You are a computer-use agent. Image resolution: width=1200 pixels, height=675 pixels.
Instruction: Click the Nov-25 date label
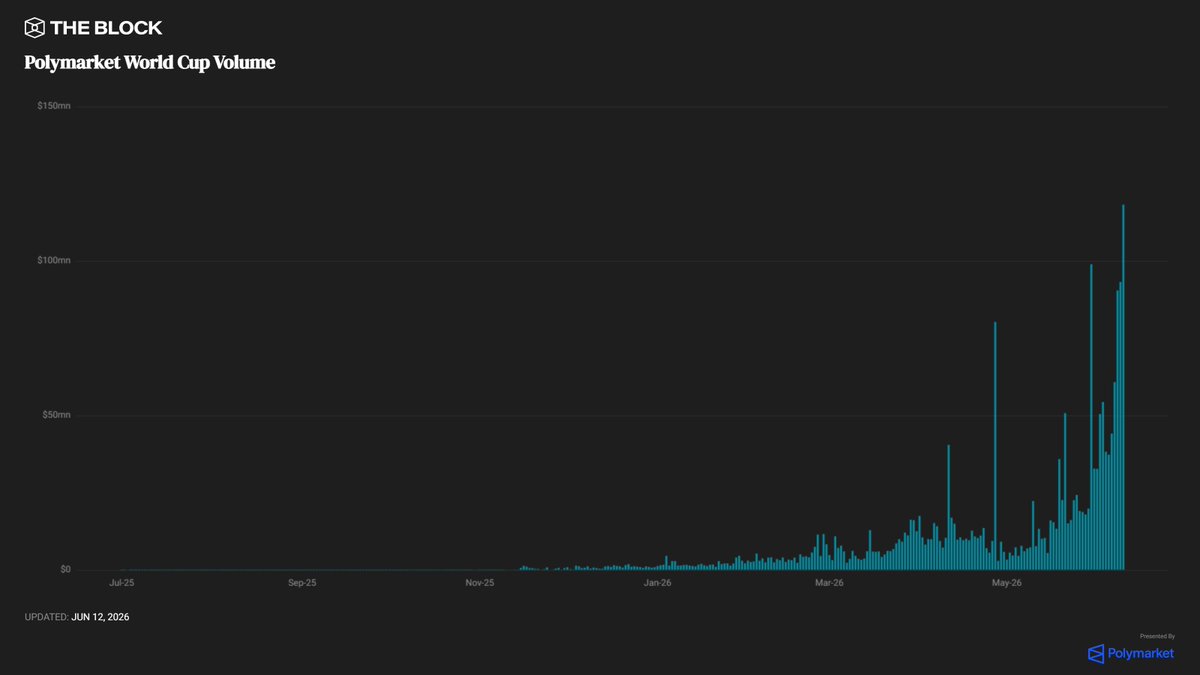(480, 583)
